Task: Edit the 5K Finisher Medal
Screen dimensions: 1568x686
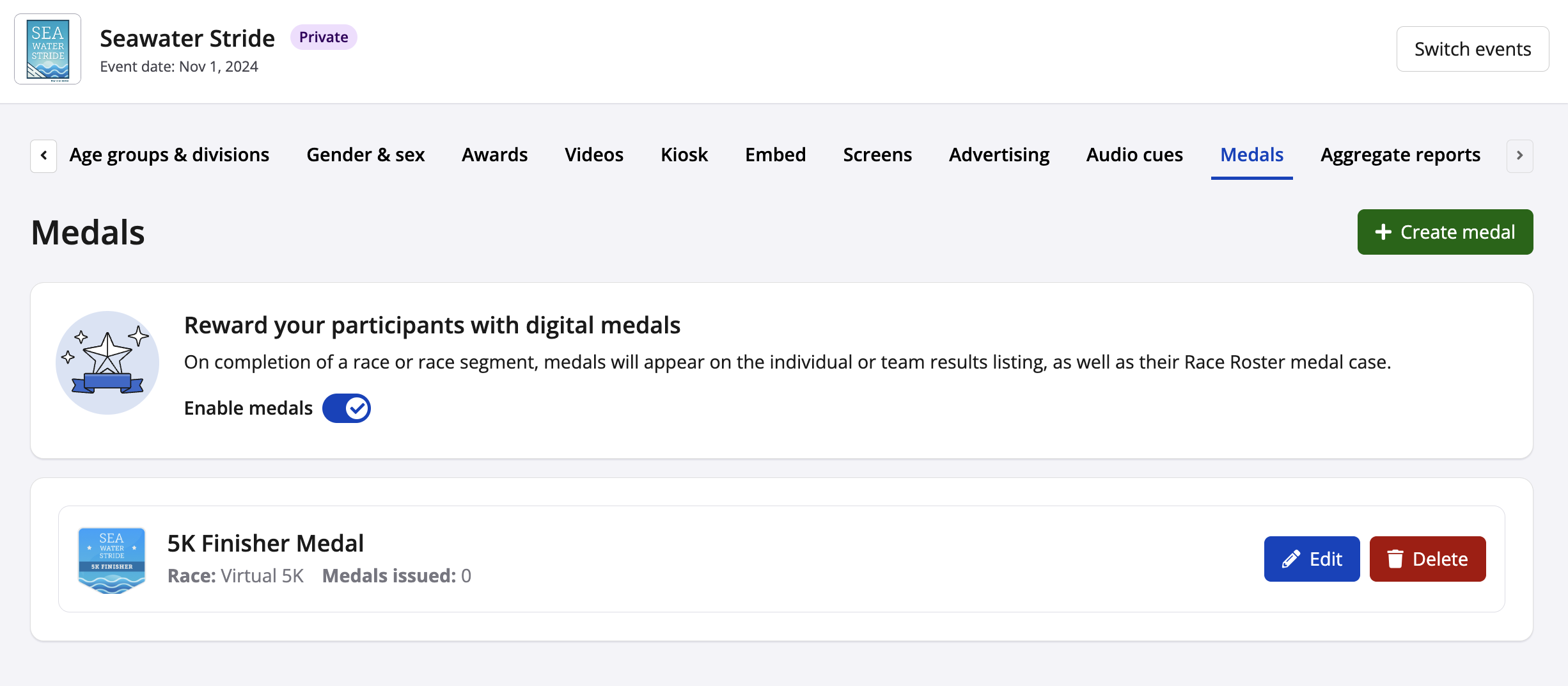Action: pyautogui.click(x=1312, y=559)
